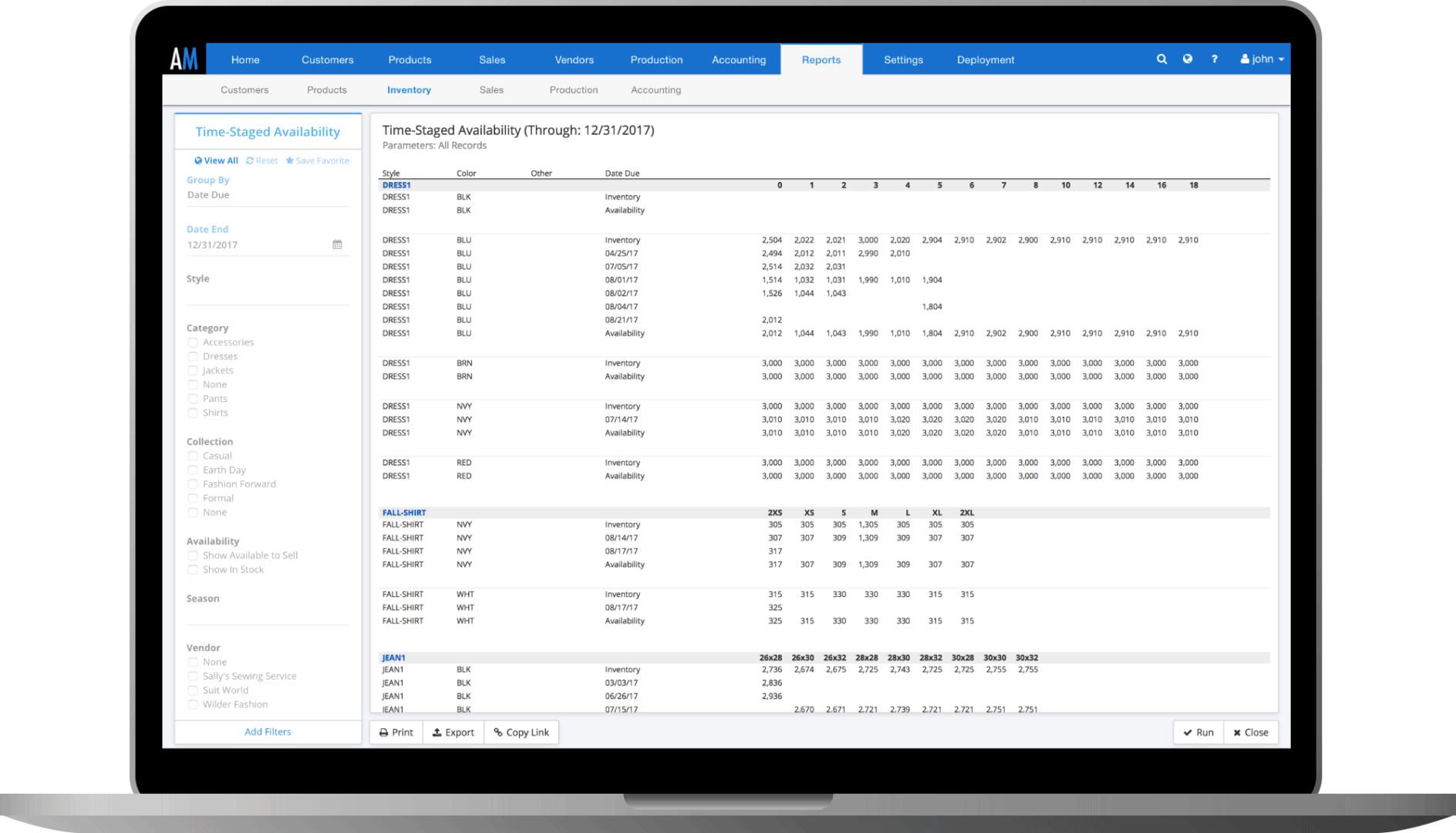This screenshot has height=833, width=1456.
Task: Open the FALL-SHIRT style group link
Action: click(404, 512)
